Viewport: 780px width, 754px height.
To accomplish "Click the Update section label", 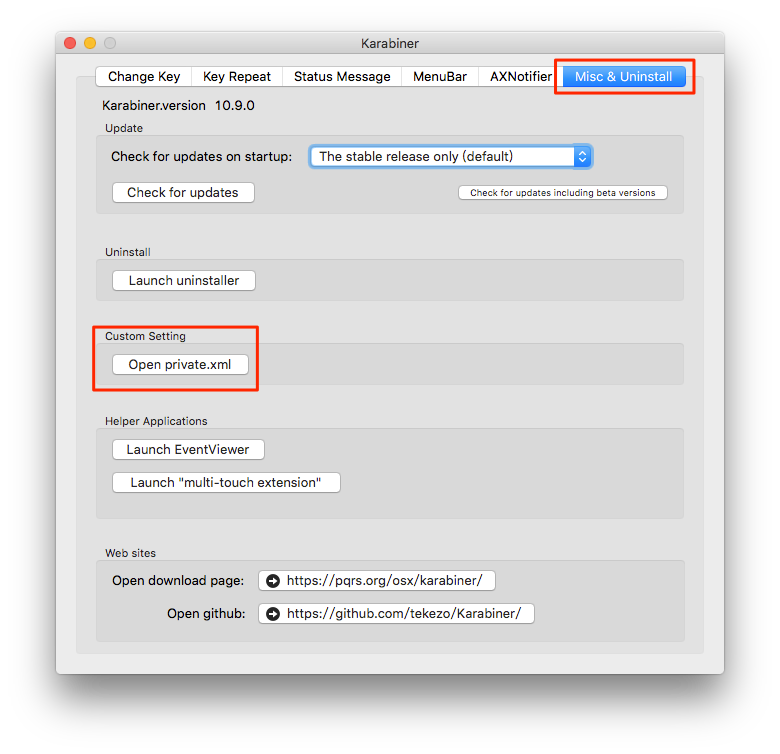I will (x=124, y=128).
